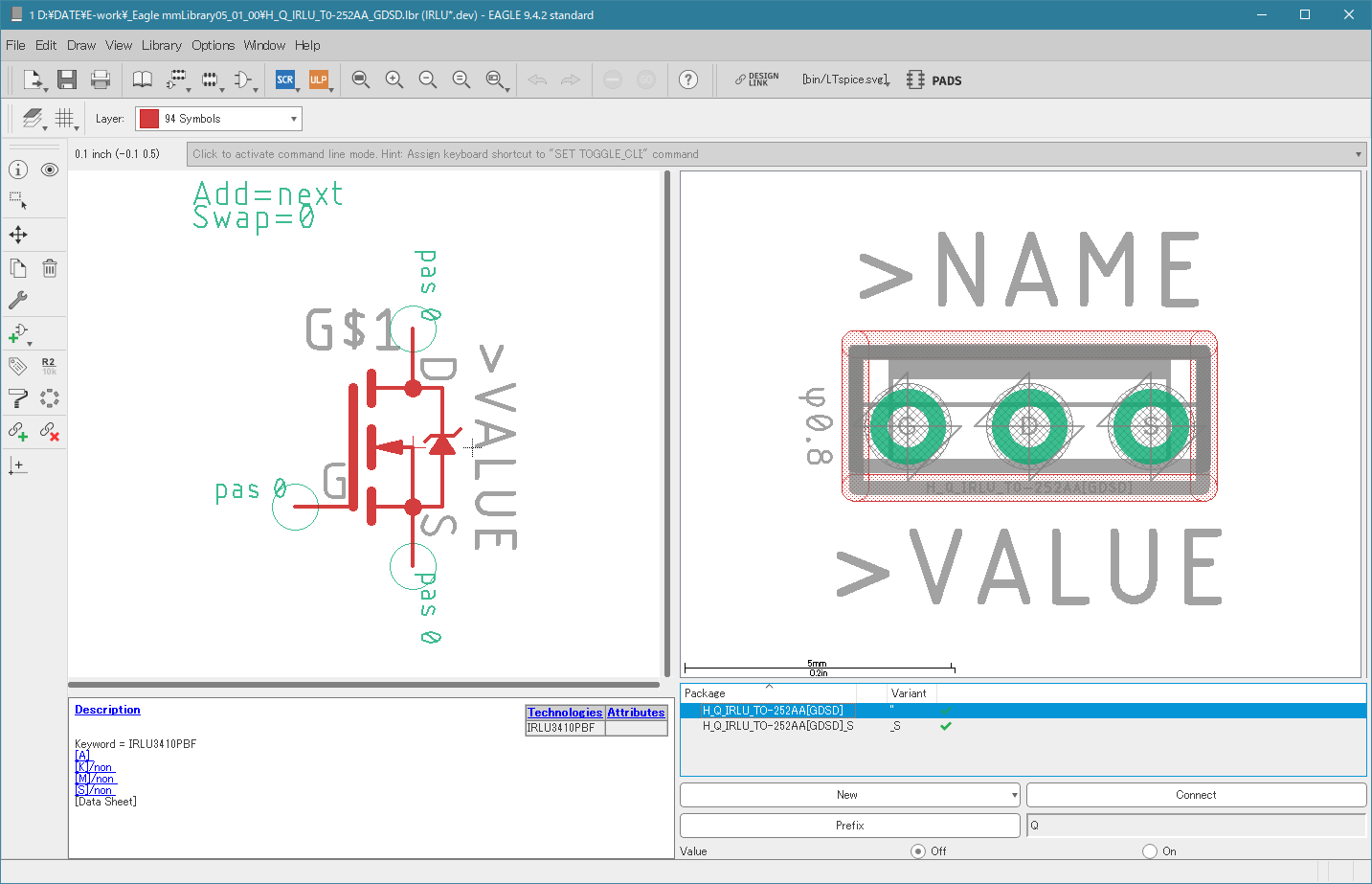Open the Library menu
Screen dimensions: 1372x884
(x=161, y=45)
